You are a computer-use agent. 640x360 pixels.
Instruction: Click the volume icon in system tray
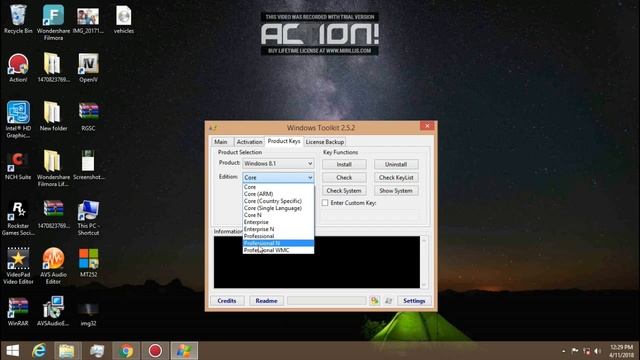[598, 351]
